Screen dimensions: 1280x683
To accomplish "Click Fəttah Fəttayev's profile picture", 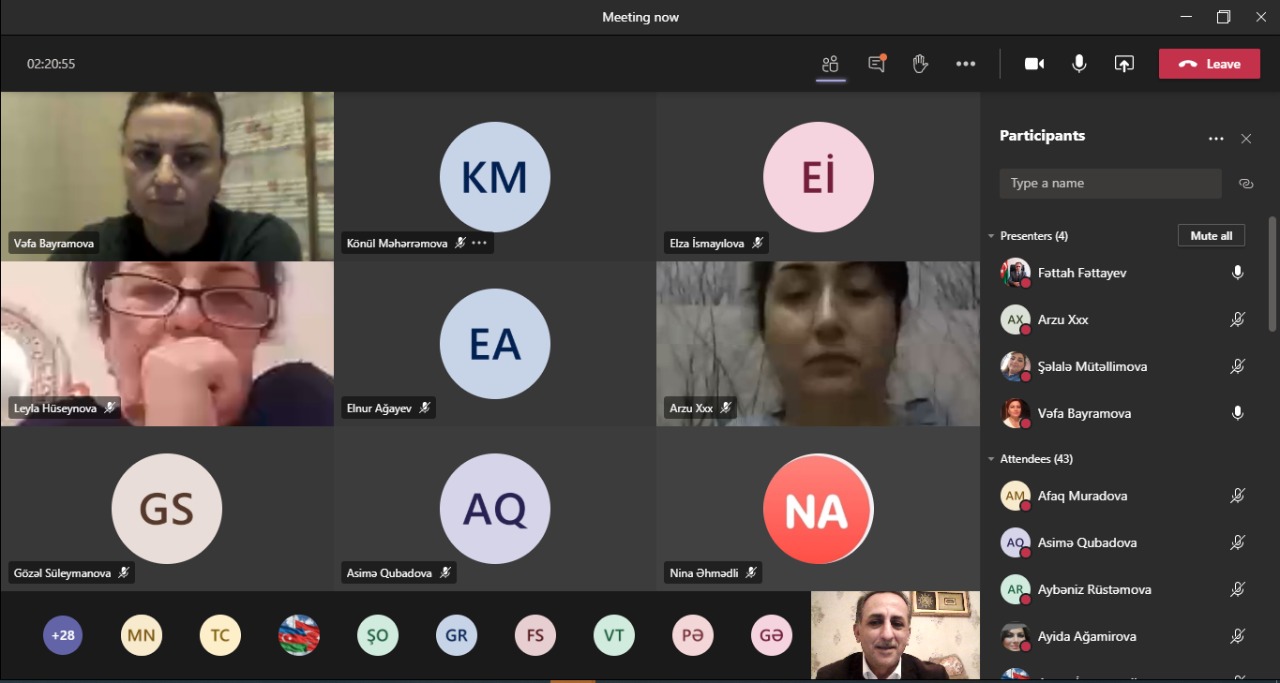I will (x=1015, y=273).
